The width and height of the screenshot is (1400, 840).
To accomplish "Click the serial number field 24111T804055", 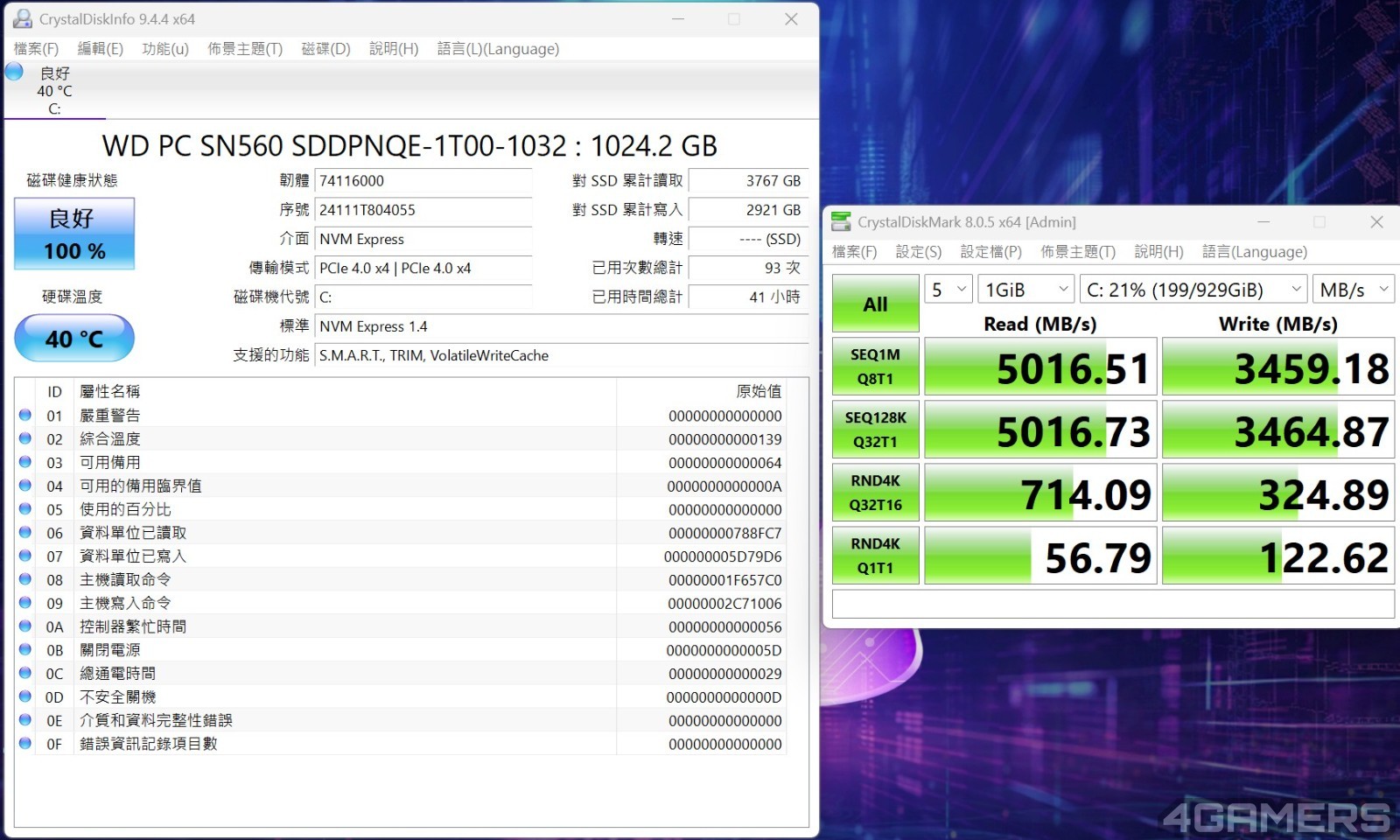I will coord(423,210).
